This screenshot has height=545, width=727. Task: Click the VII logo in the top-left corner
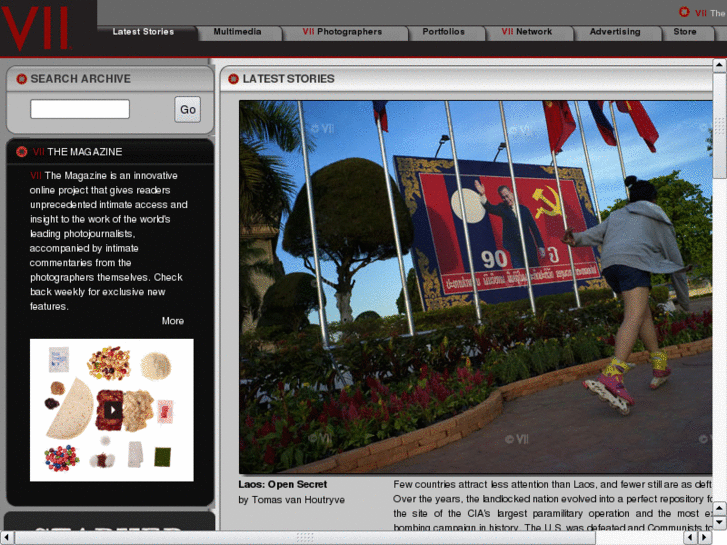(38, 27)
